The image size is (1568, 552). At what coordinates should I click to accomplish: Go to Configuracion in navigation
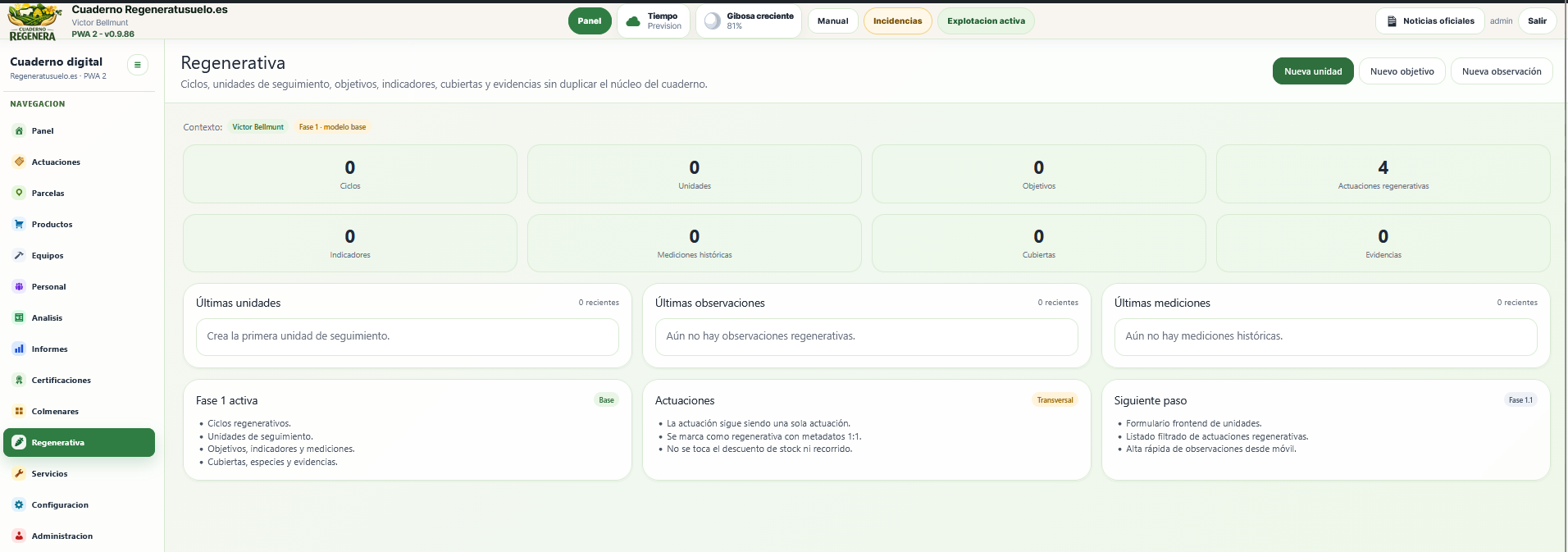79,504
